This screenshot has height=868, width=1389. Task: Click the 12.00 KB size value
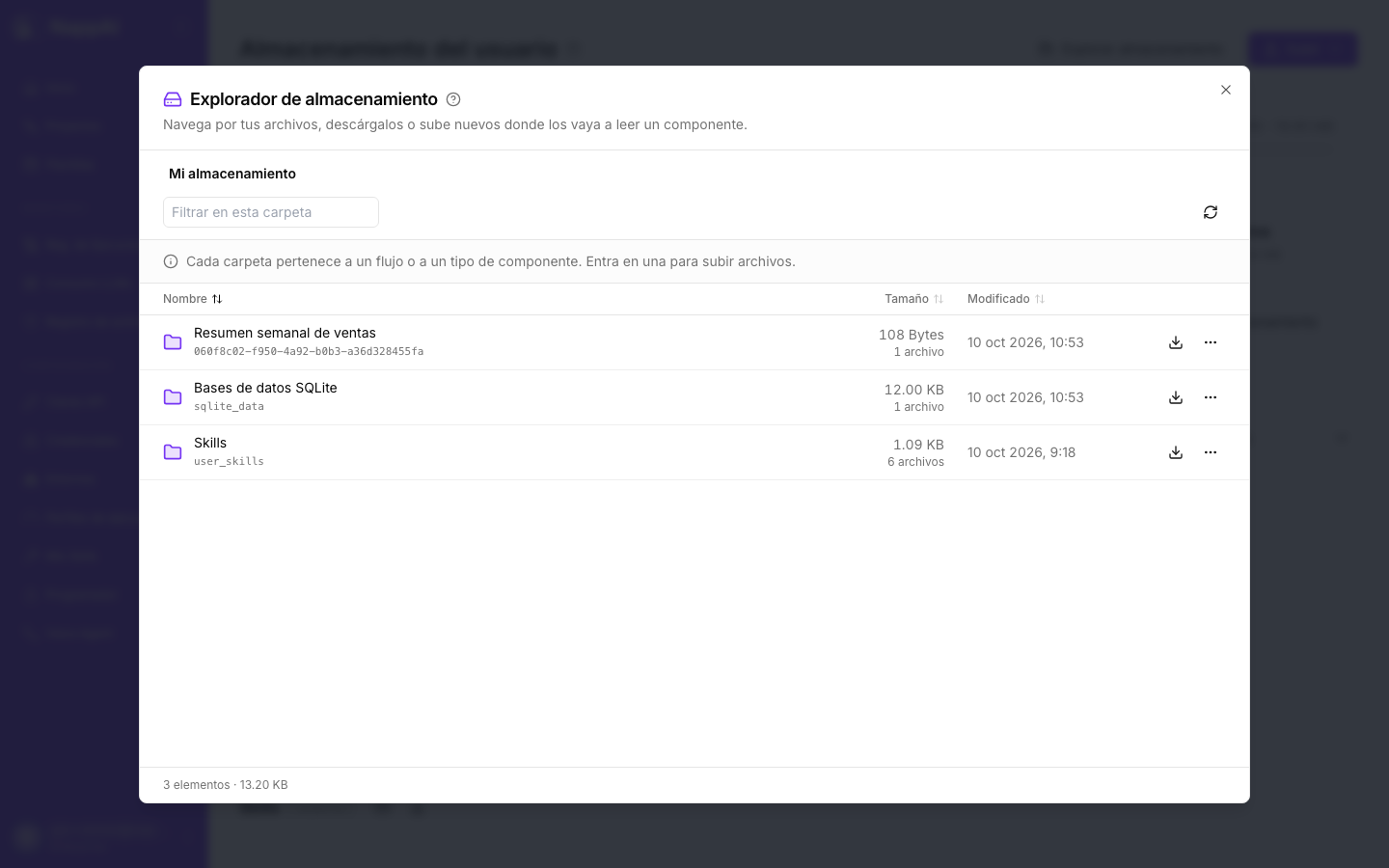[914, 390]
